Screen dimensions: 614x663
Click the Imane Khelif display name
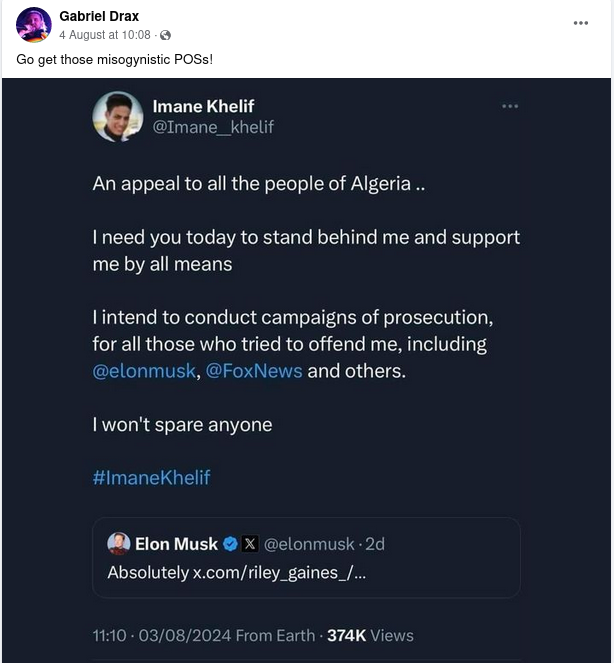point(205,105)
